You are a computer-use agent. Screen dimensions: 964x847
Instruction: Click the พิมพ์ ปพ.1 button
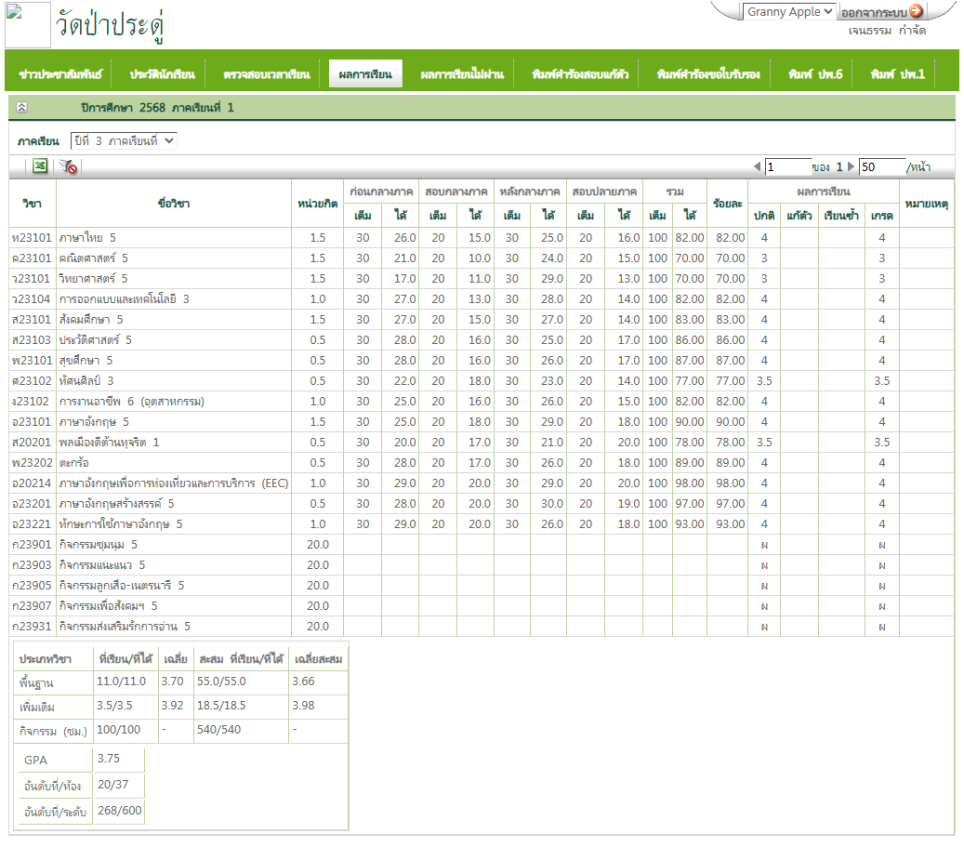(x=897, y=75)
